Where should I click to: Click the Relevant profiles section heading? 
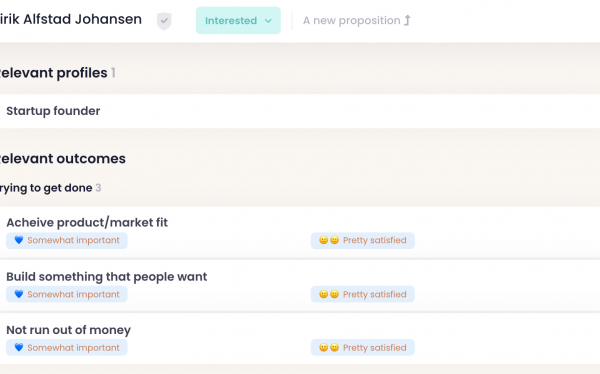(x=54, y=73)
